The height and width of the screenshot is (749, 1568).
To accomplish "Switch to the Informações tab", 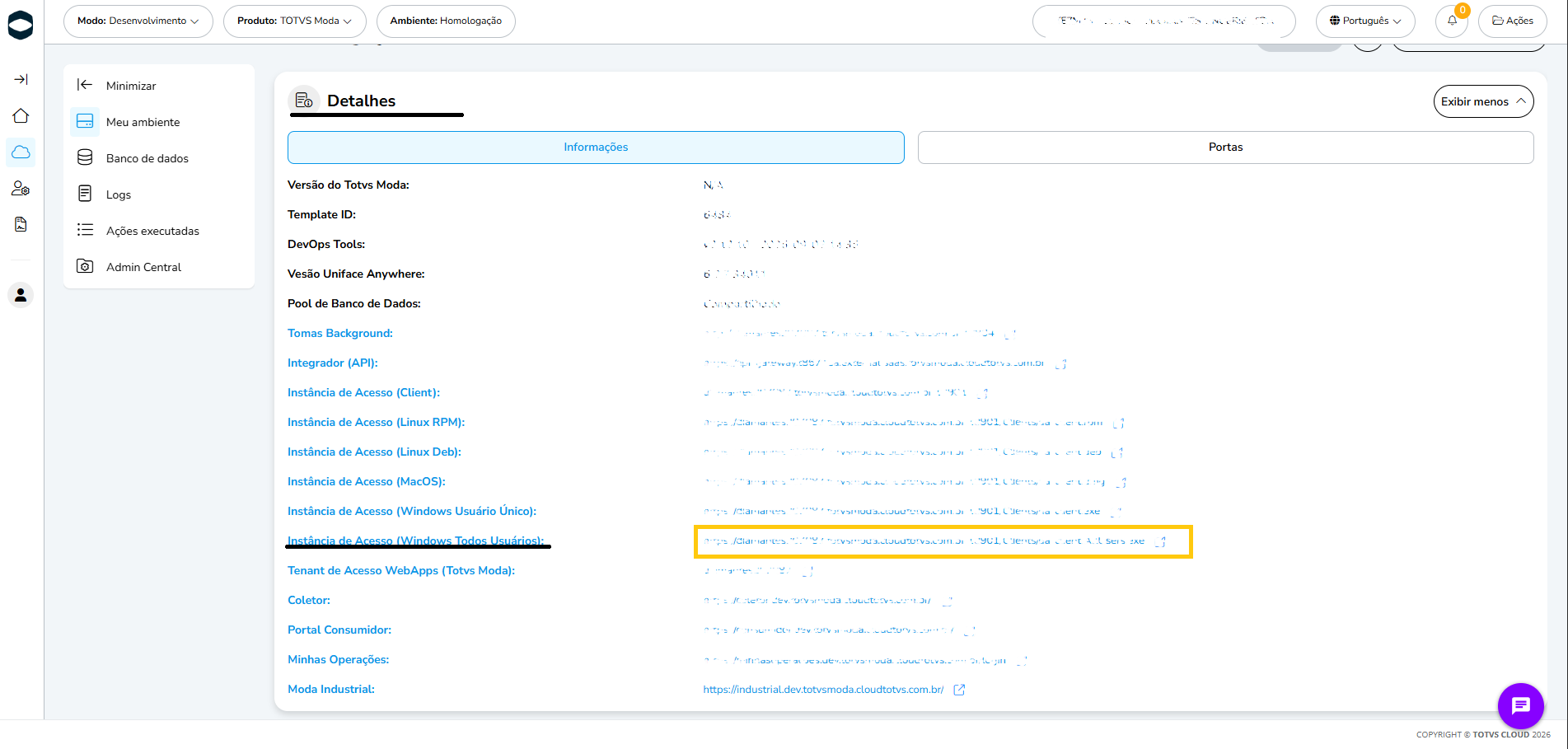I will (596, 147).
